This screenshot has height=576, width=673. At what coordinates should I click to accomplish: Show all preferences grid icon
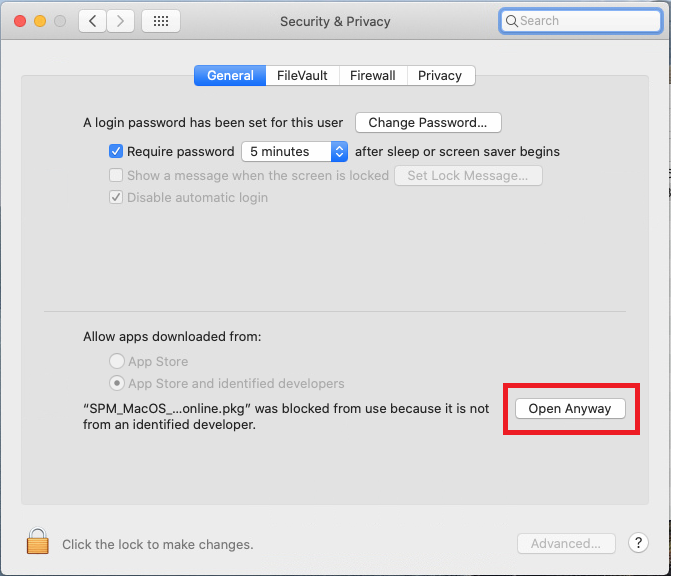pyautogui.click(x=161, y=21)
